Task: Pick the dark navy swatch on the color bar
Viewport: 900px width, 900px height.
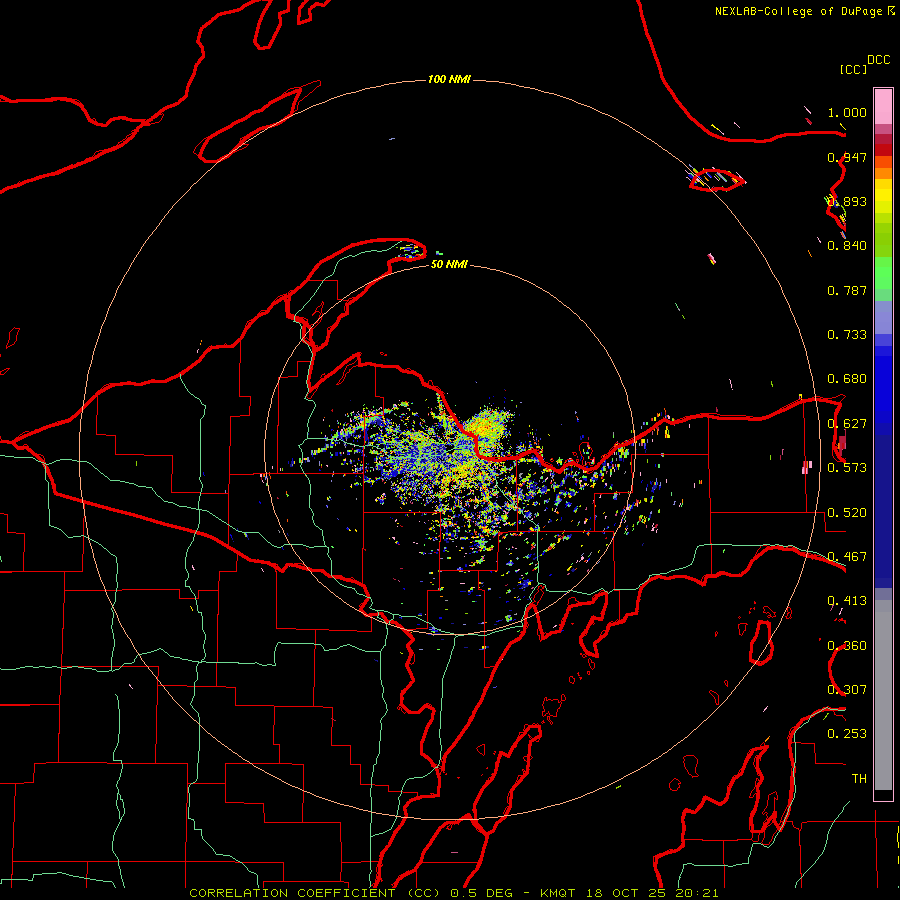Action: 883,511
